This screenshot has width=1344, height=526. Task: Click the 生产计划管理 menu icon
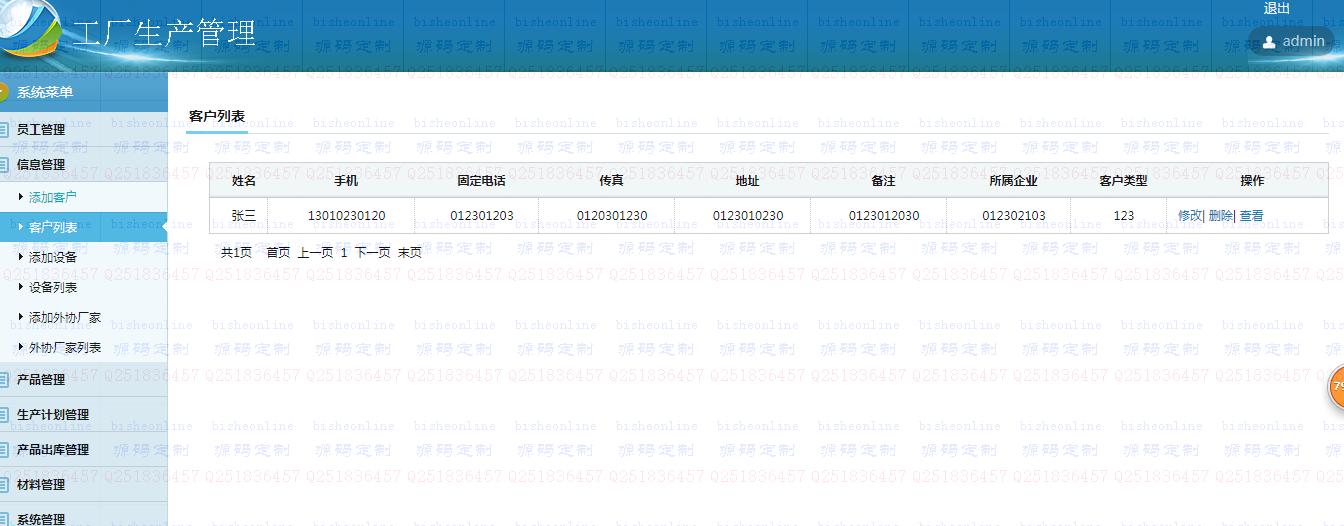click(4, 414)
